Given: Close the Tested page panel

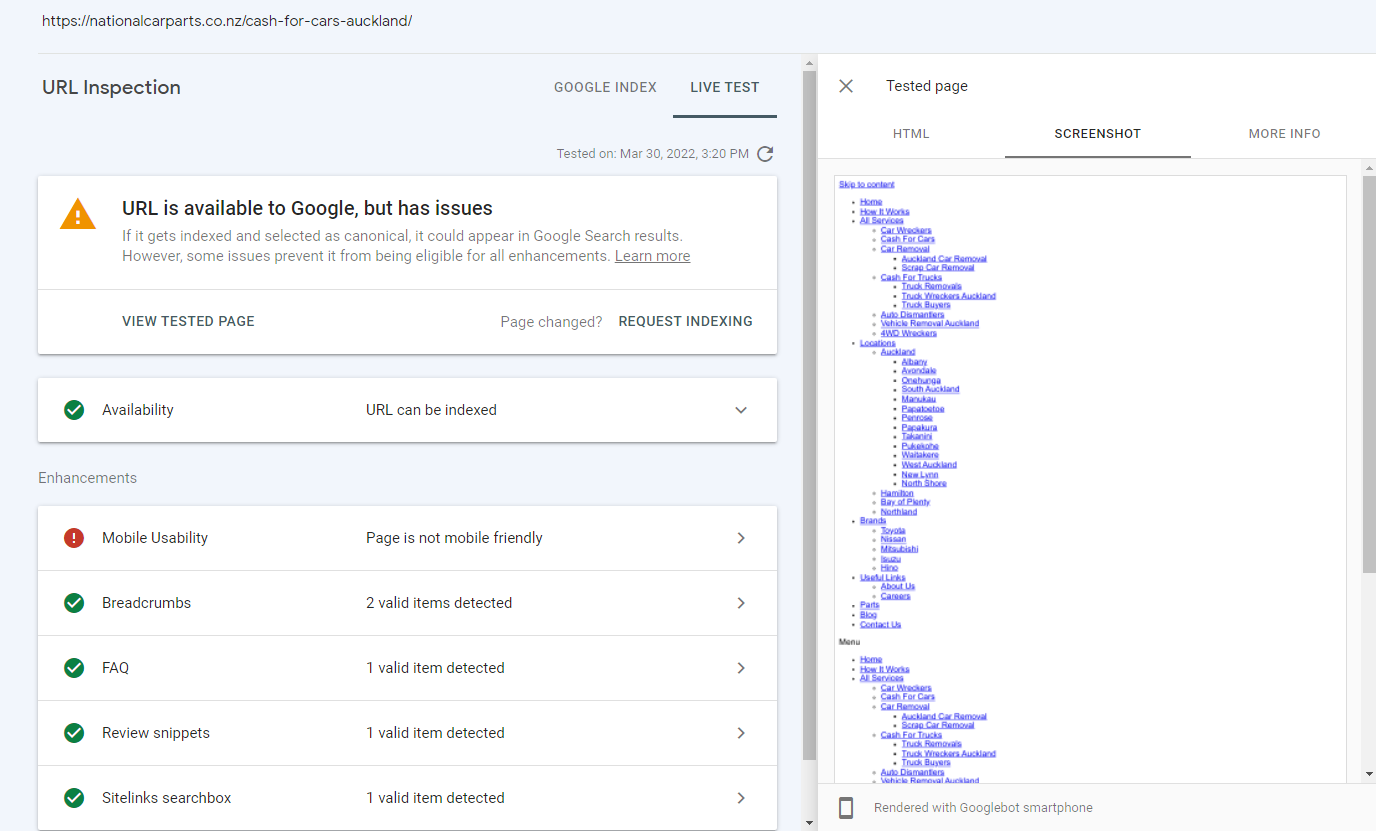Looking at the screenshot, I should (846, 86).
